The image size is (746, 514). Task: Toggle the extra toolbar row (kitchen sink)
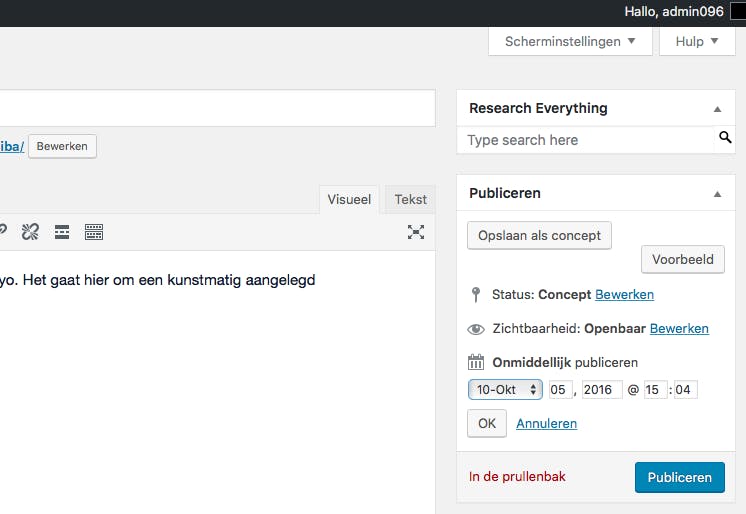[94, 232]
